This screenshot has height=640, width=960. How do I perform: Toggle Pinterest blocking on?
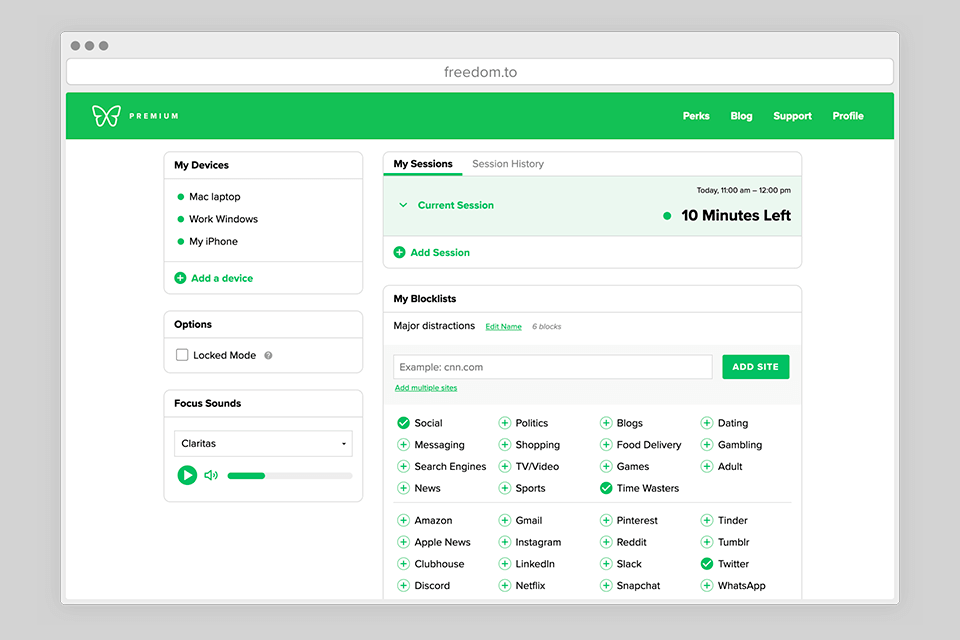[606, 521]
